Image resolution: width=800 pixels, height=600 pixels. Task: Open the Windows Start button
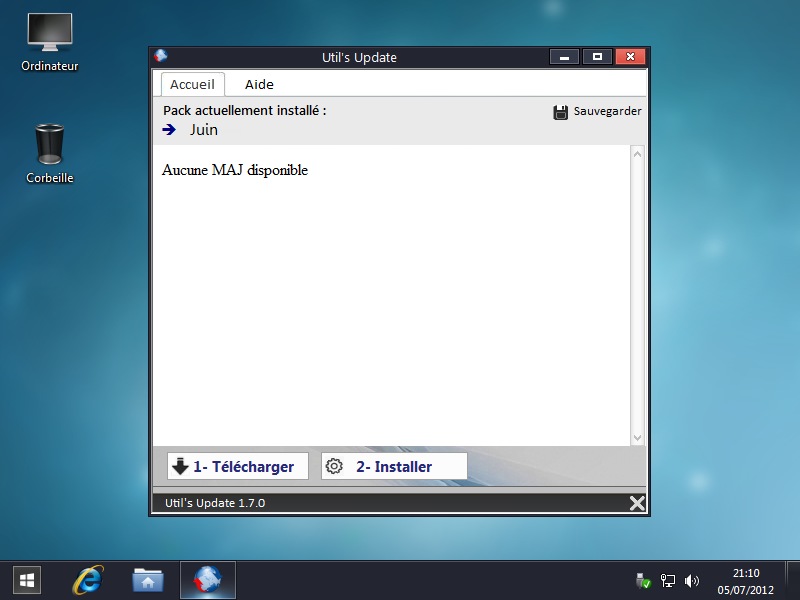(x=27, y=581)
